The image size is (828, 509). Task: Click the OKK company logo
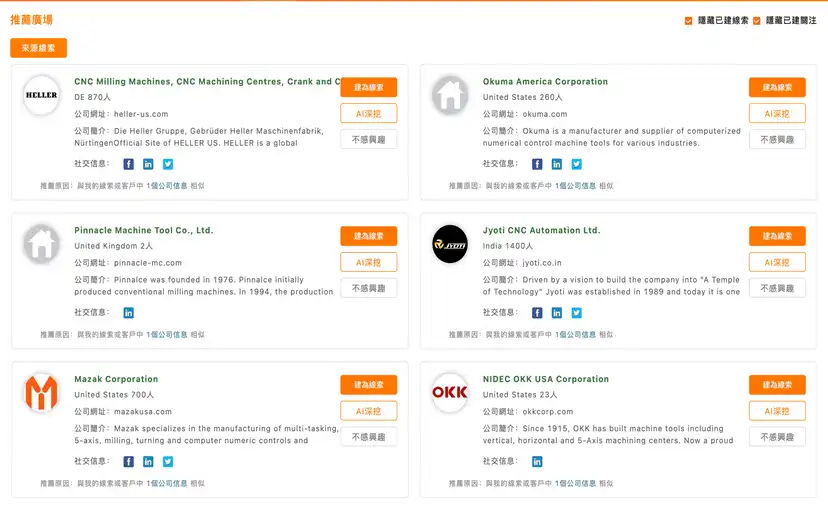(450, 393)
